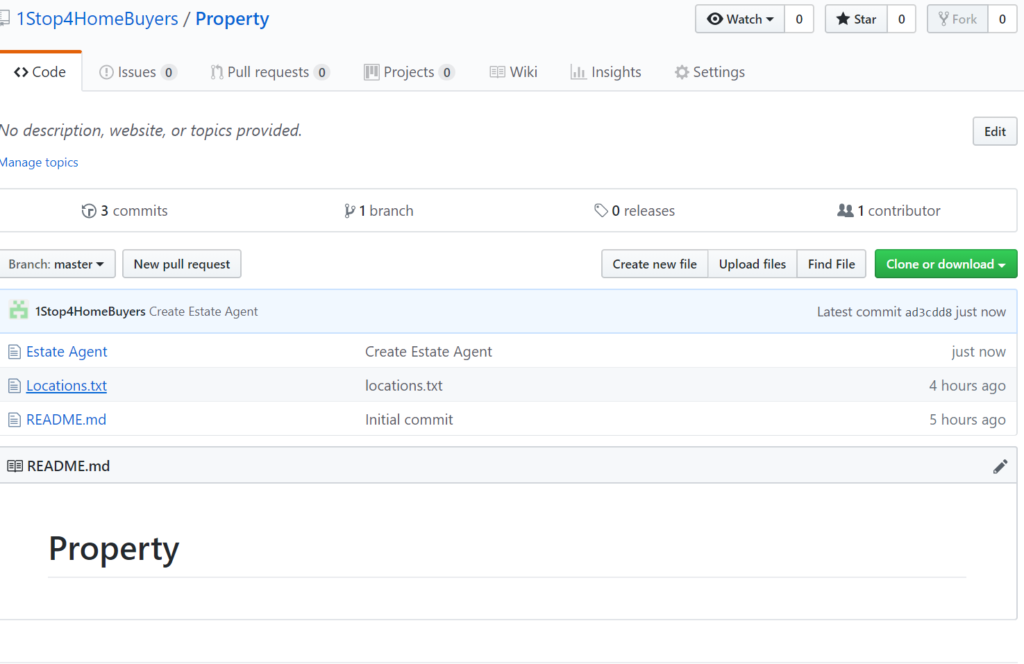1024x664 pixels.
Task: Click the Issues exclamation icon
Action: [106, 72]
